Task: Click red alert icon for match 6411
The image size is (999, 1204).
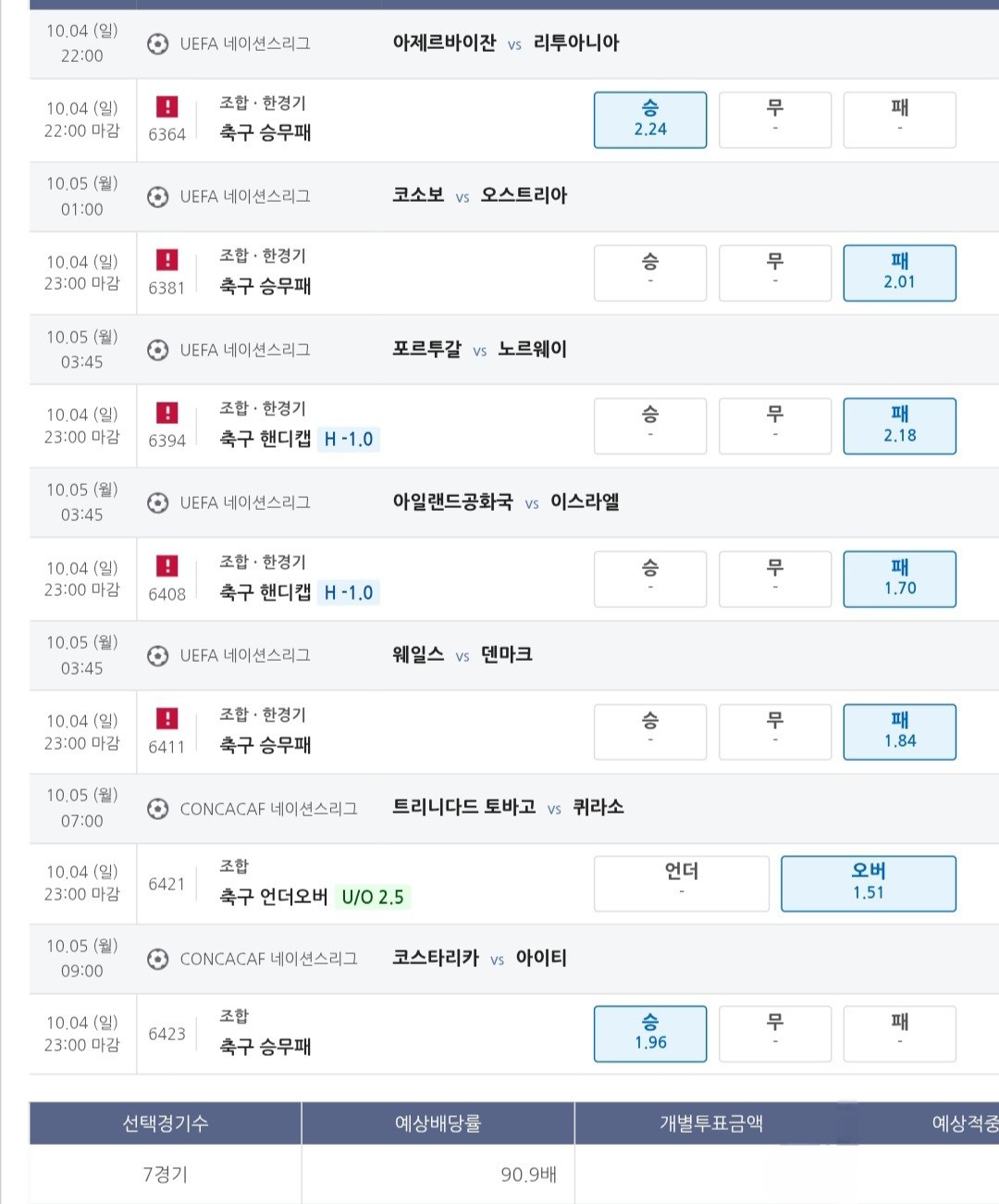Action: point(166,719)
